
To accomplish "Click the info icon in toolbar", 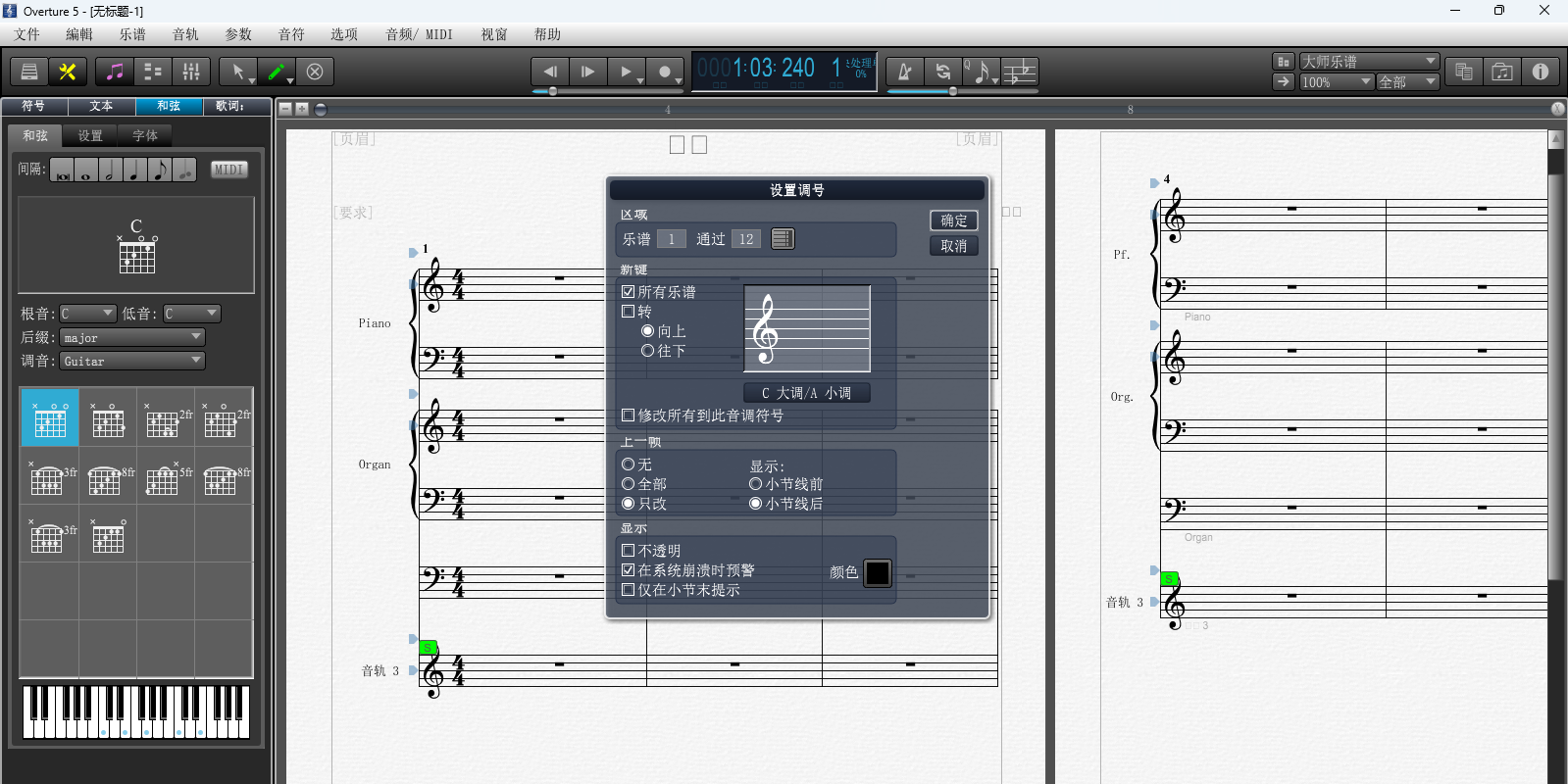I will [1540, 72].
